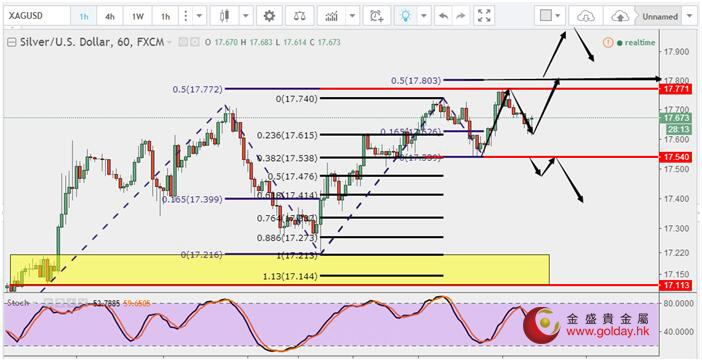
Task: Load chart layout from cloud
Action: pos(584,17)
